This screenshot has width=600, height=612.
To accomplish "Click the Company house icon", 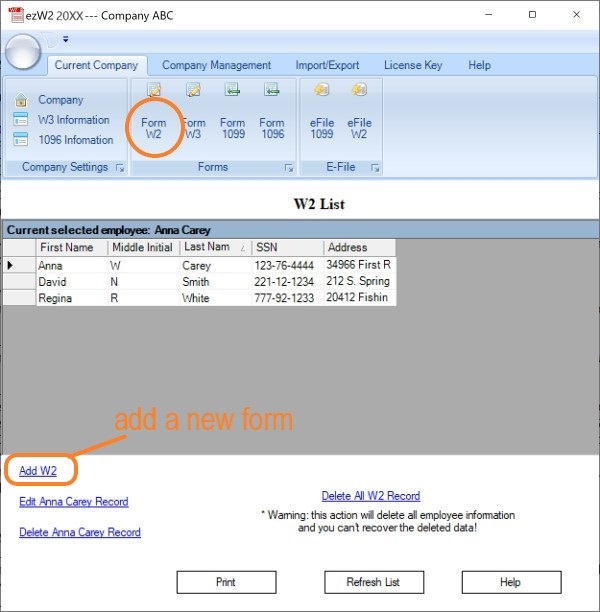I will pyautogui.click(x=21, y=100).
